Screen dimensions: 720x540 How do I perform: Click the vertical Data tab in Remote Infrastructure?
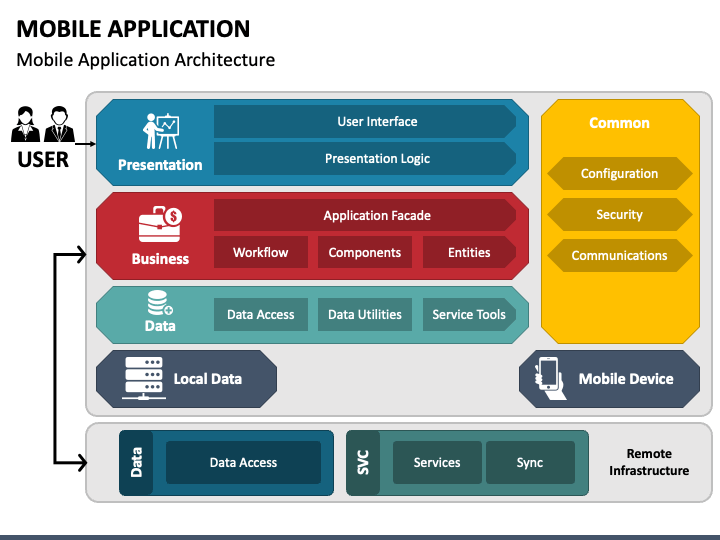(136, 463)
